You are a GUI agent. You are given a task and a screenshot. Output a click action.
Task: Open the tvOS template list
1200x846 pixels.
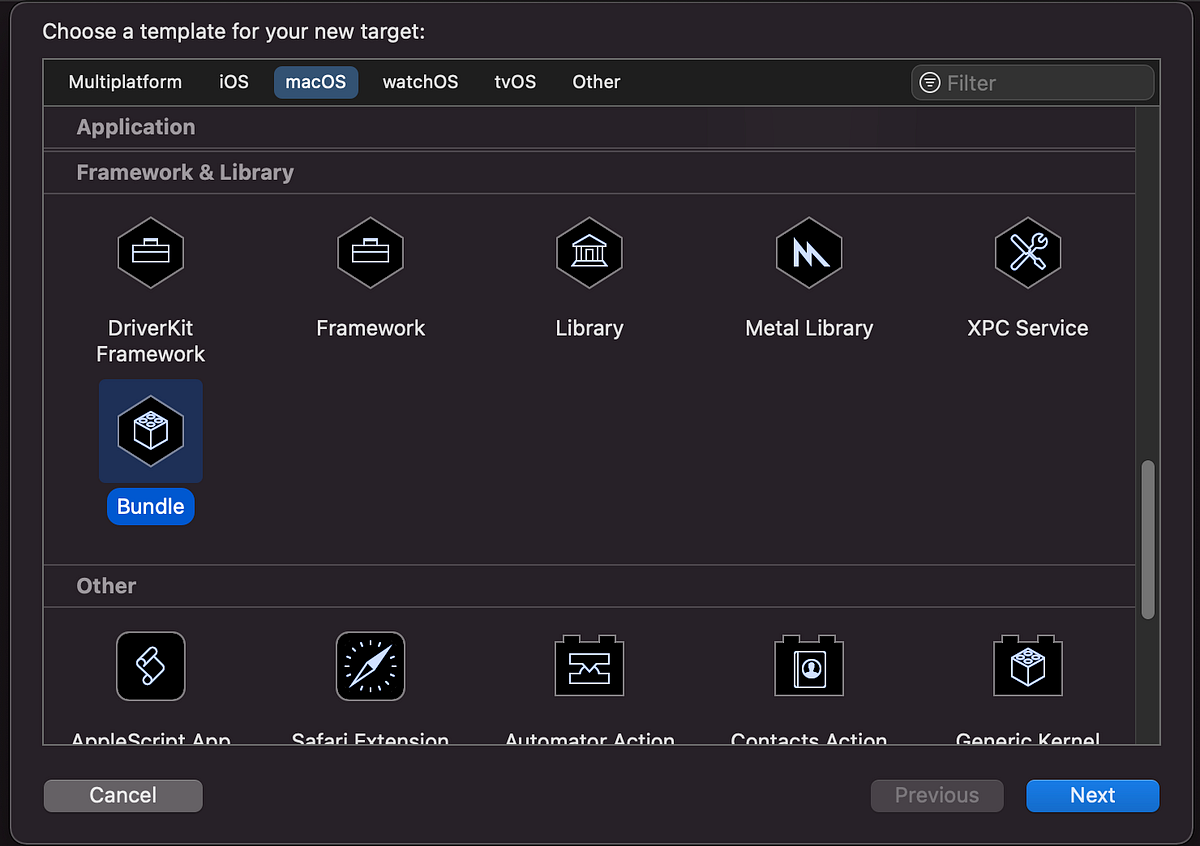[515, 82]
